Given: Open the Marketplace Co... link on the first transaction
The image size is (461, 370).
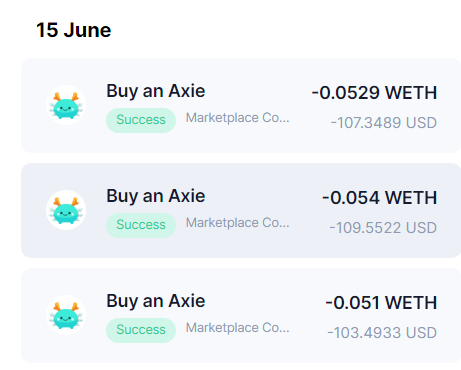Looking at the screenshot, I should coord(237,118).
